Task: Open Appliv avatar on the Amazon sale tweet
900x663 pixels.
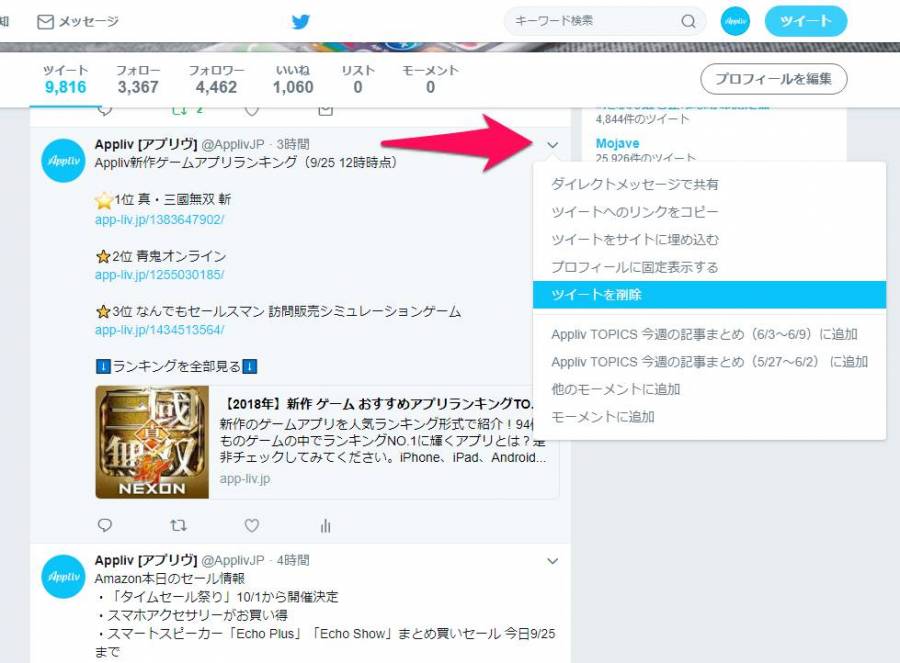Action: click(x=63, y=576)
